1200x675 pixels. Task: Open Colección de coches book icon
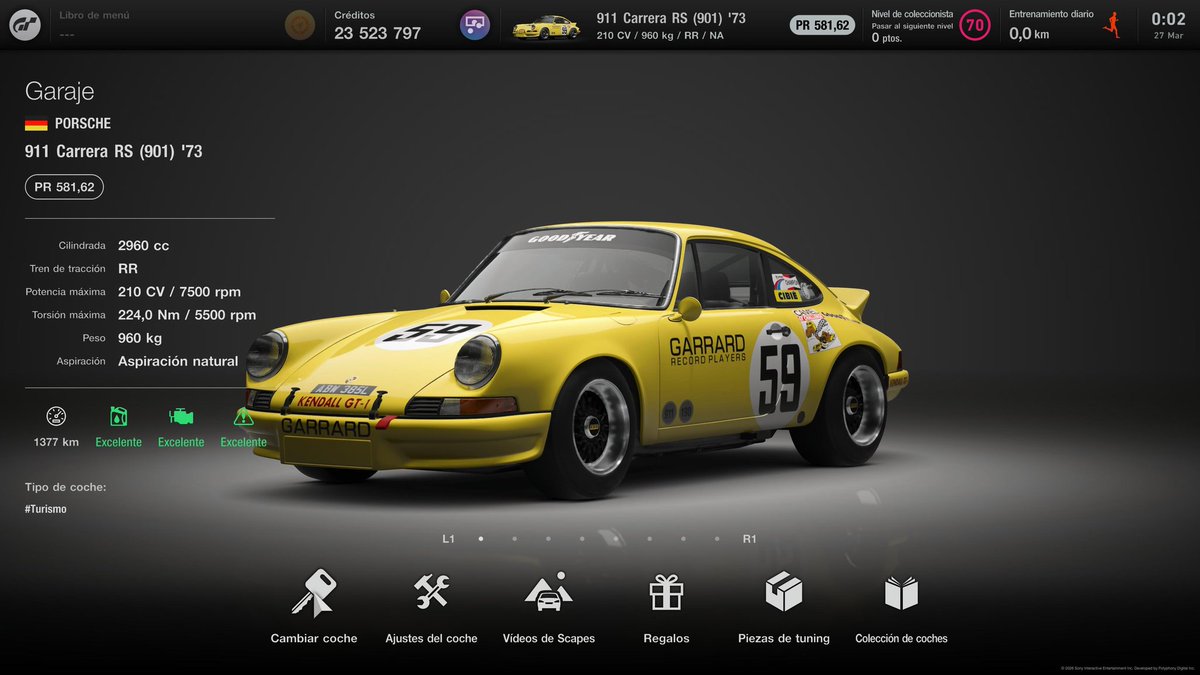(901, 593)
